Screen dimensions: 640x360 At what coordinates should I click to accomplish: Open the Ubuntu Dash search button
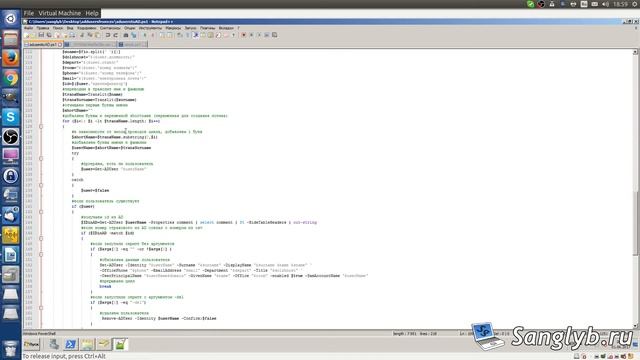click(11, 18)
